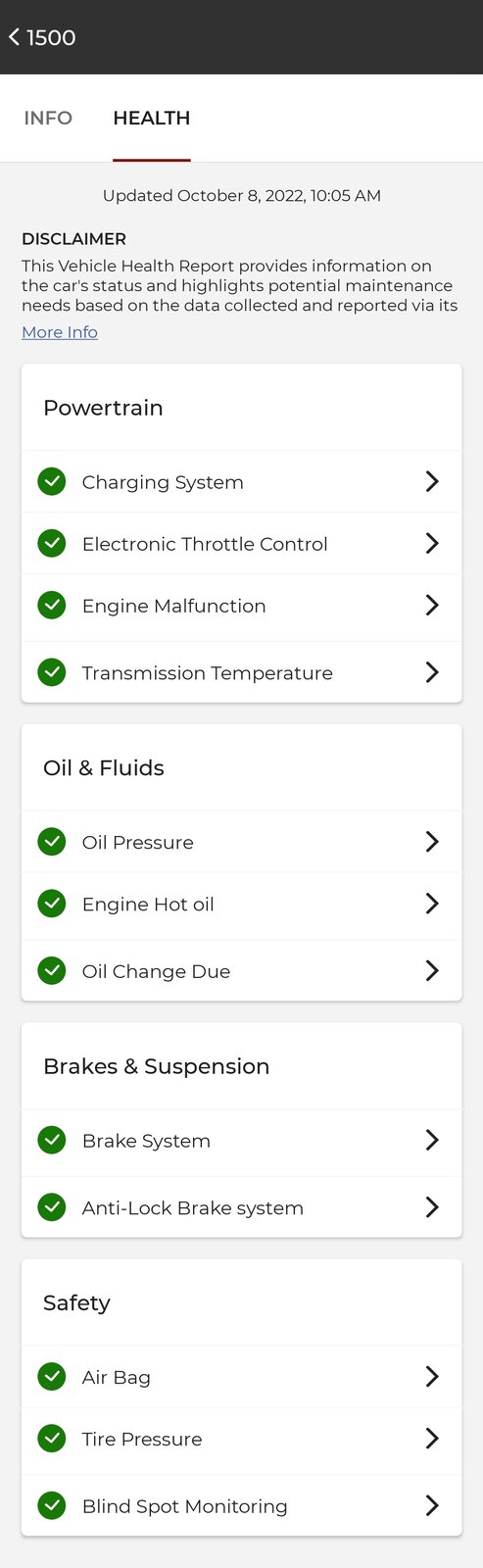Tap the green check icon for Oil Pressure
The width and height of the screenshot is (483, 1568).
click(52, 841)
